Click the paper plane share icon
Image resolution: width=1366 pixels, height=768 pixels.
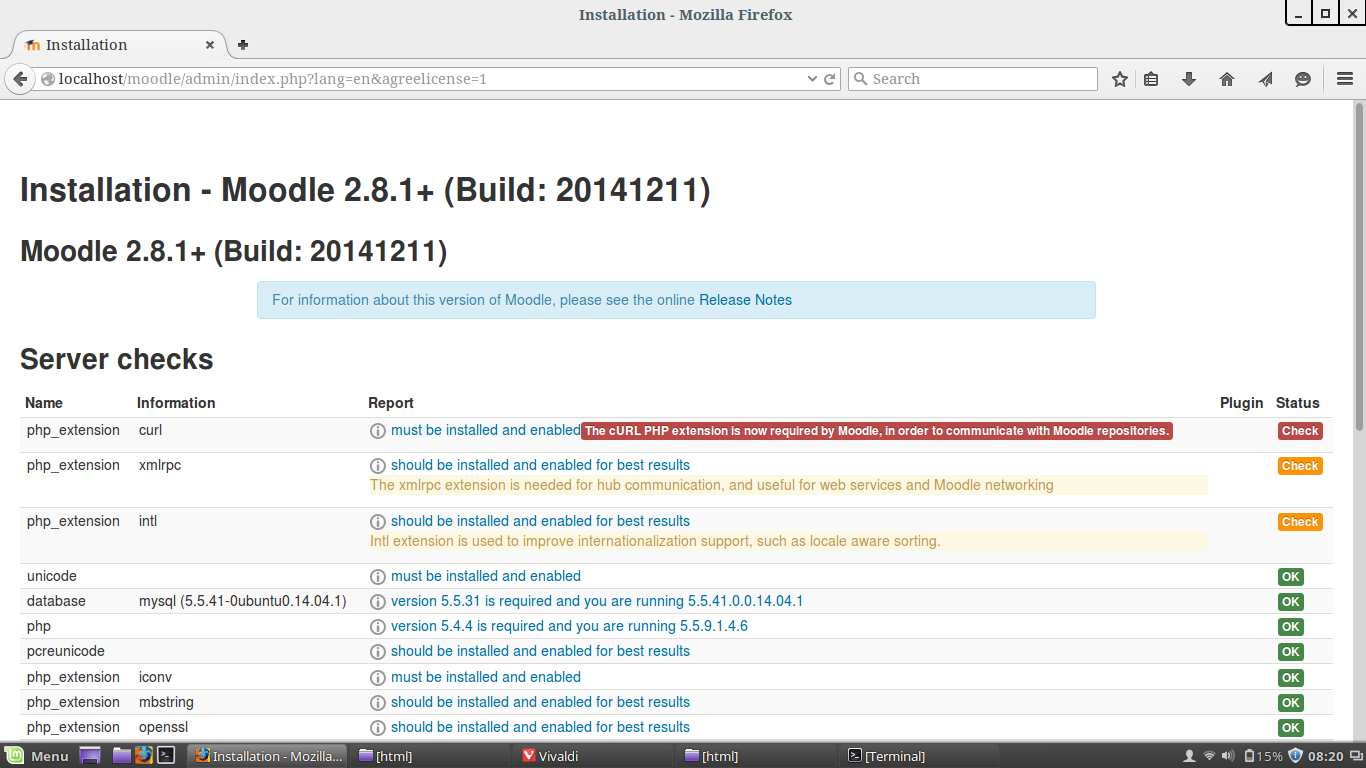point(1265,79)
